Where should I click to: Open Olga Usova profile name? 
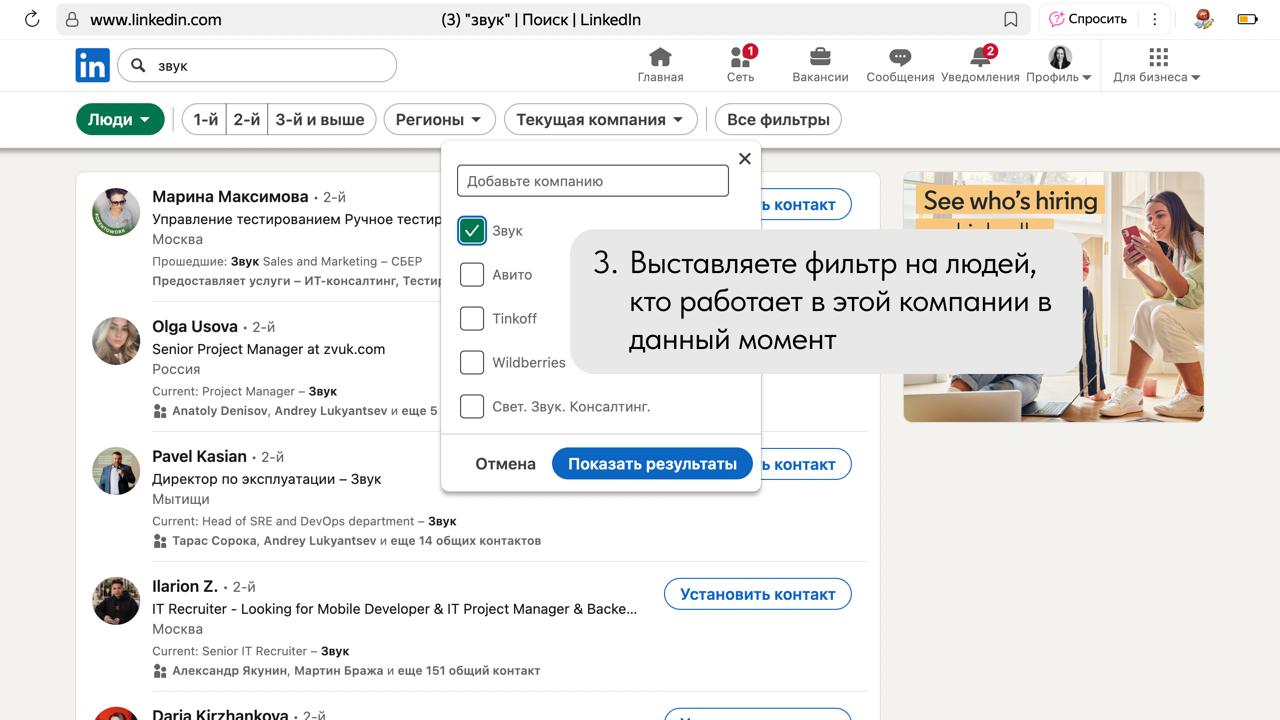tap(195, 326)
